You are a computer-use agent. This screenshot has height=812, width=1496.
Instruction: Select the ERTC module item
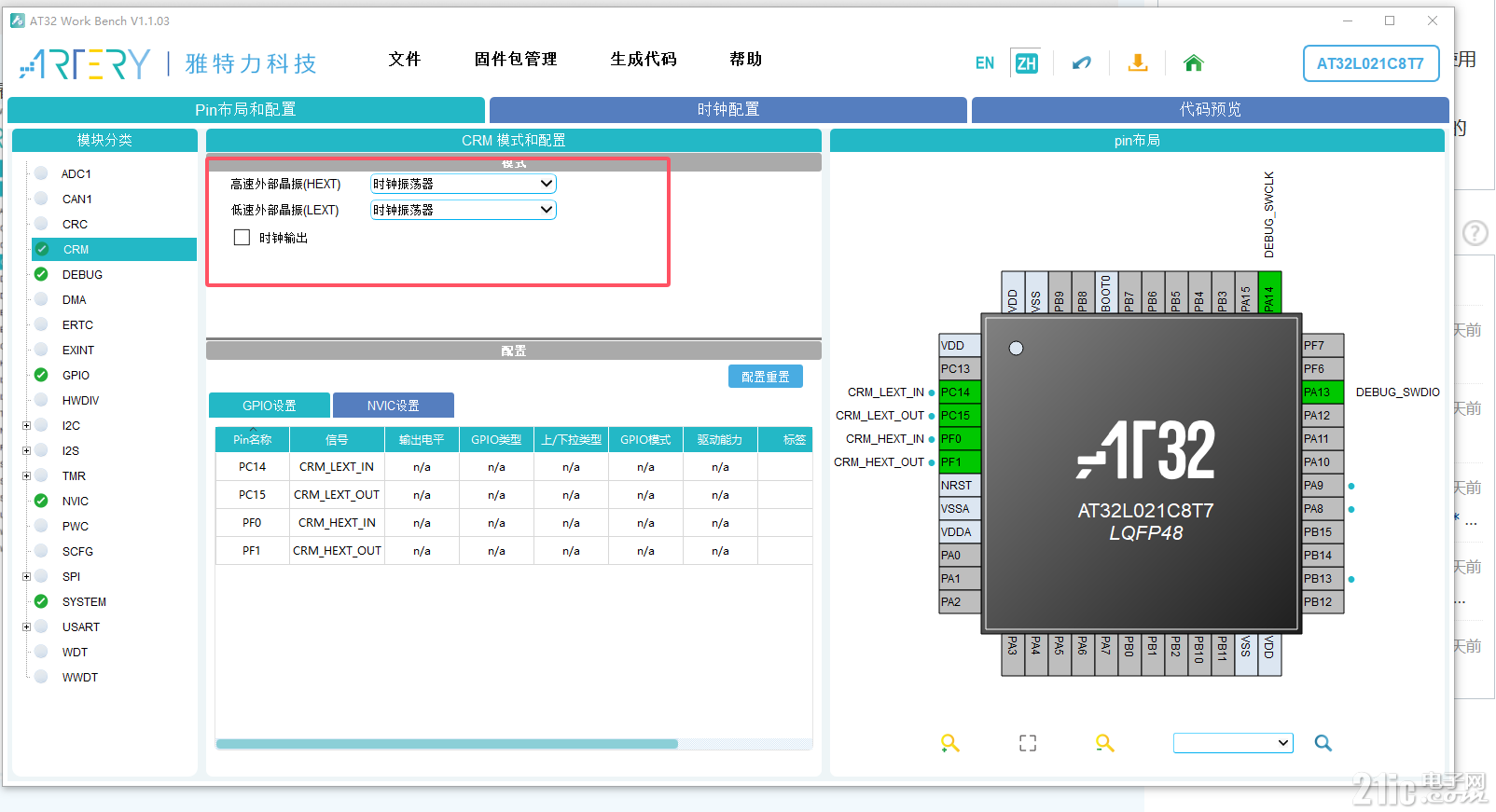pyautogui.click(x=77, y=325)
